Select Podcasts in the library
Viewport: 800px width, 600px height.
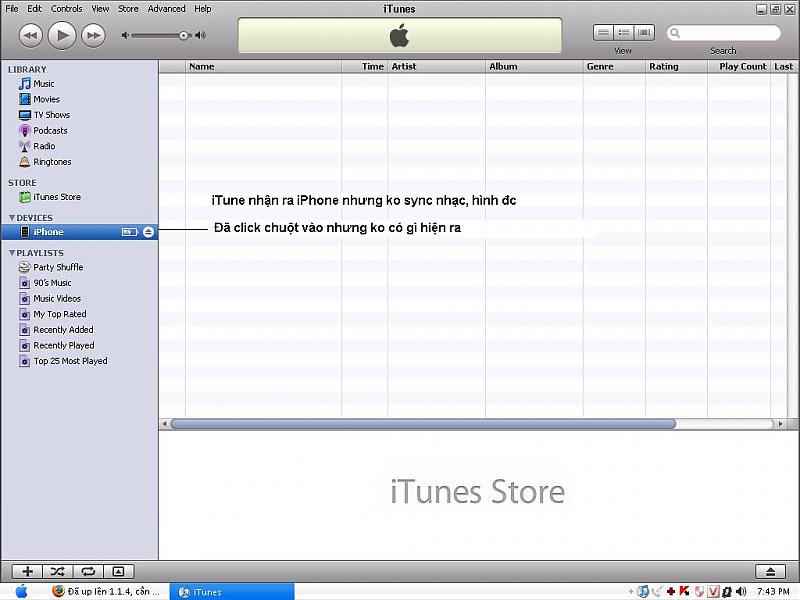coord(50,131)
